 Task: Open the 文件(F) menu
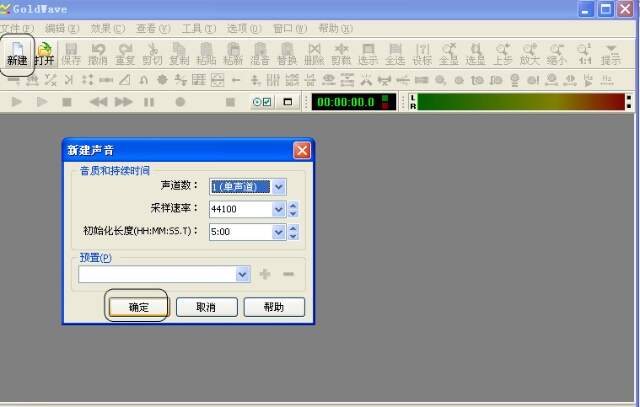tap(16, 29)
